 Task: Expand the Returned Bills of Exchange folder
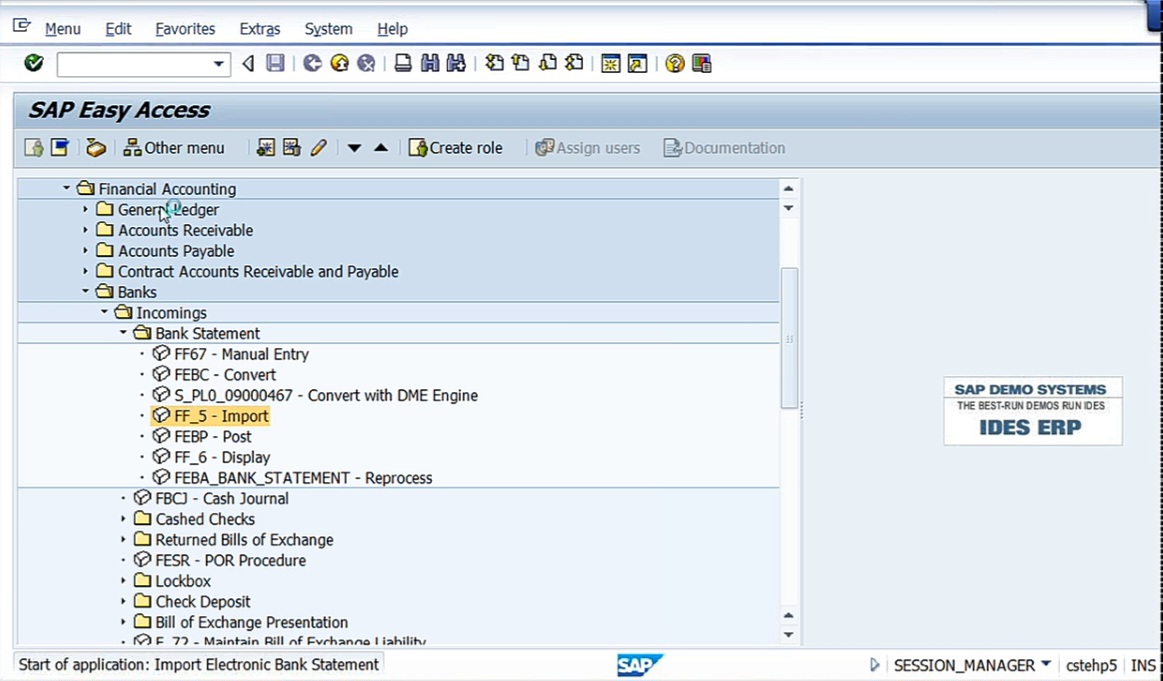pyautogui.click(x=123, y=540)
